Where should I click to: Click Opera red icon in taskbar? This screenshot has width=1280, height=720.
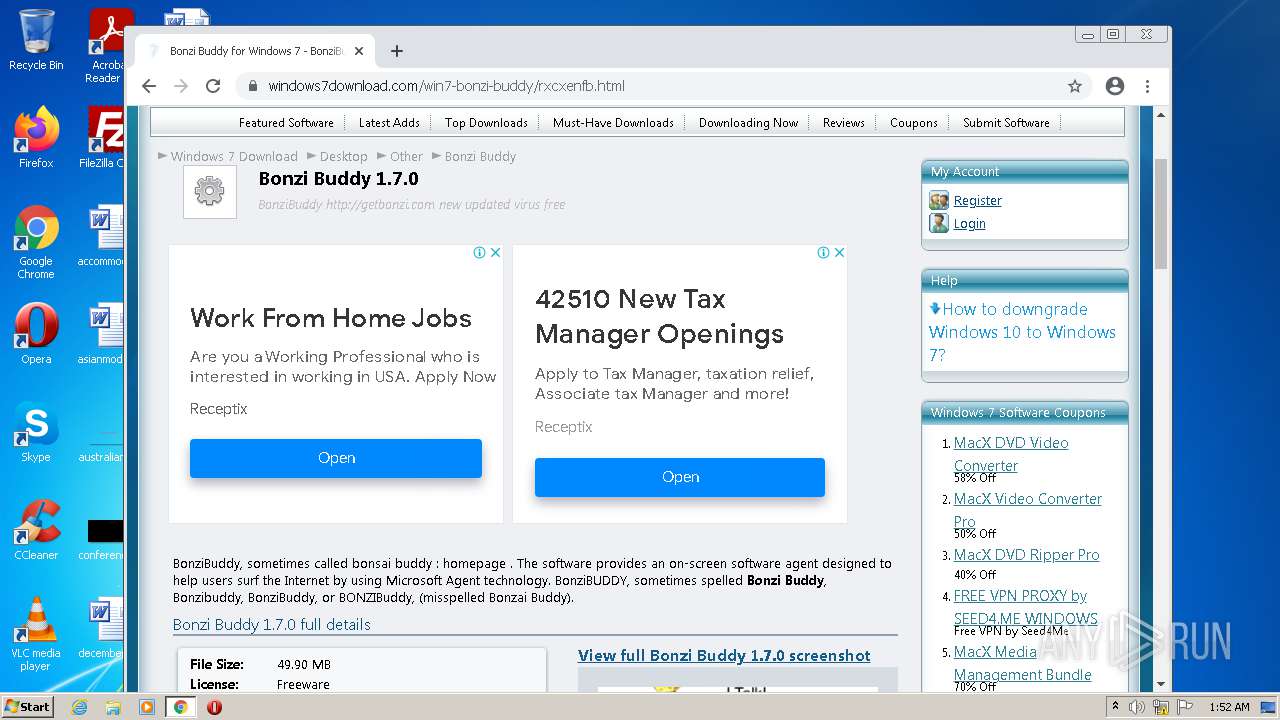click(x=214, y=707)
